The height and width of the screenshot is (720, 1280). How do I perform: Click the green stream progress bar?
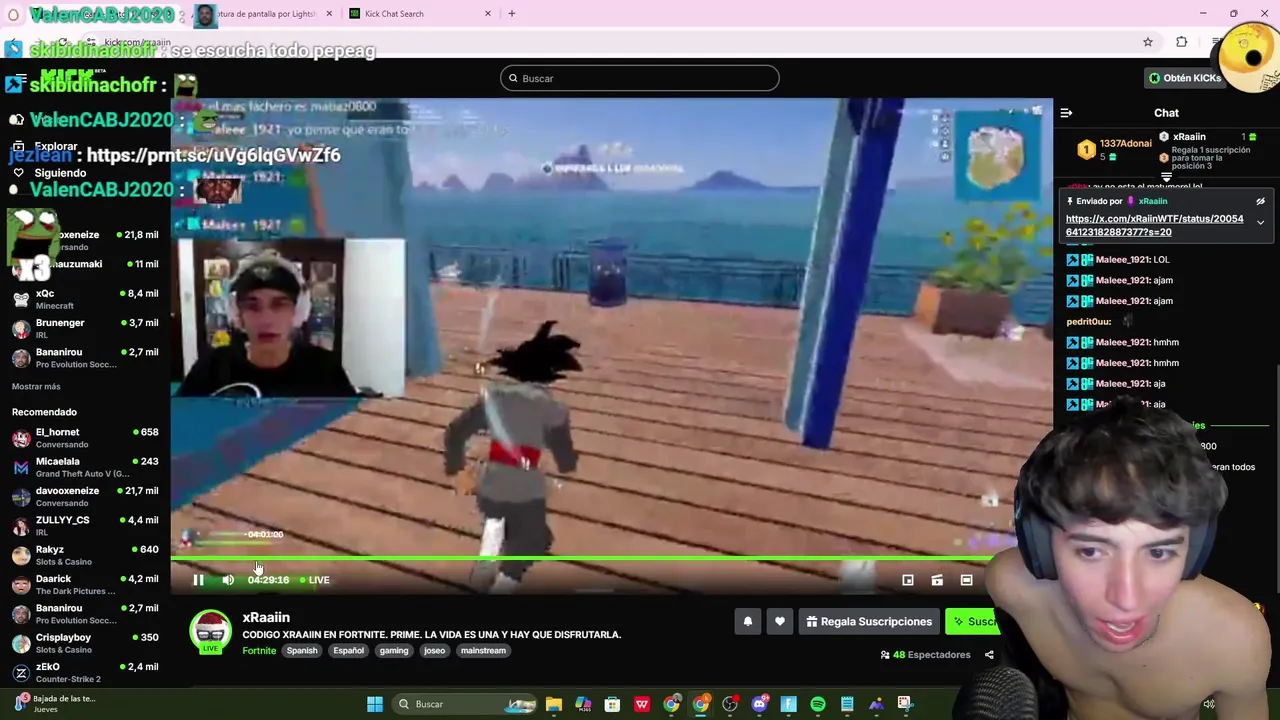pyautogui.click(x=580, y=558)
